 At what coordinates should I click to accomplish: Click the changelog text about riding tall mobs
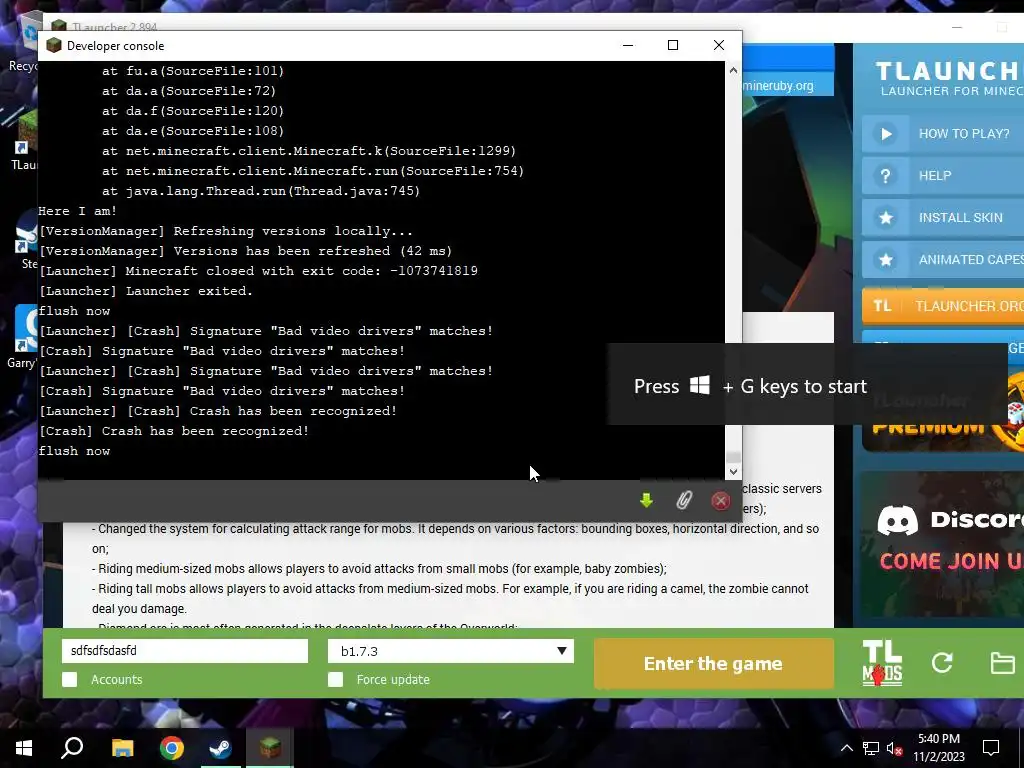450,598
